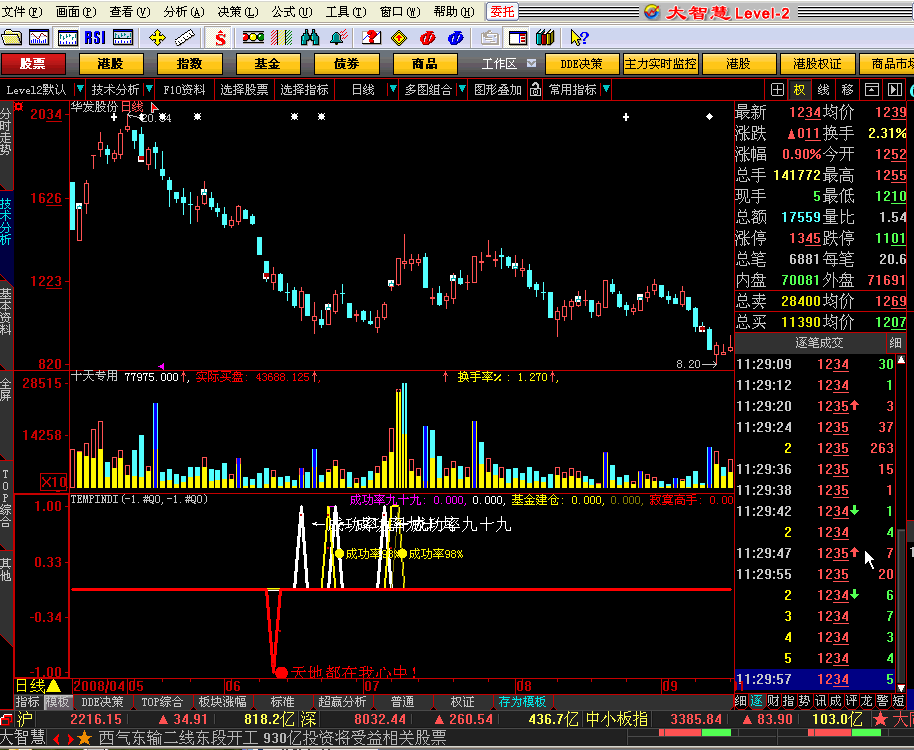
Task: Switch to the 超赢分析 bottom tab
Action: point(342,702)
